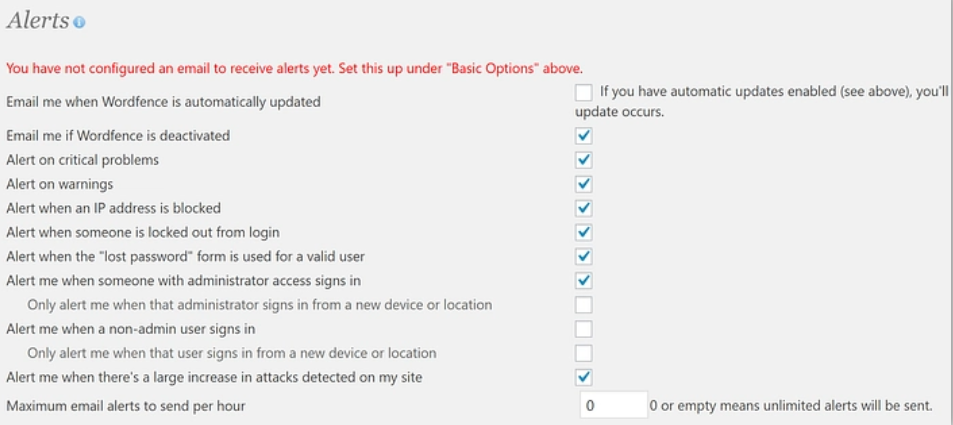
Task: Click the 'Alerts' section heading text
Action: point(38,21)
